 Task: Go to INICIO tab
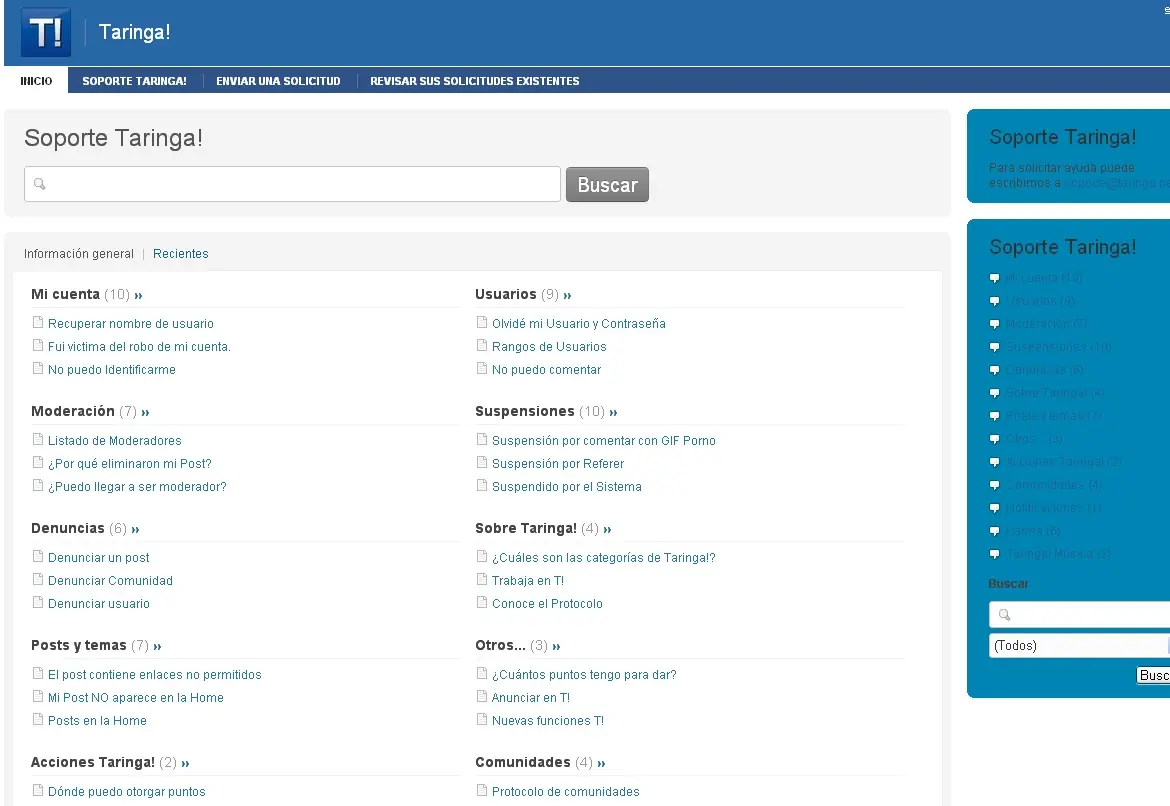tap(36, 81)
